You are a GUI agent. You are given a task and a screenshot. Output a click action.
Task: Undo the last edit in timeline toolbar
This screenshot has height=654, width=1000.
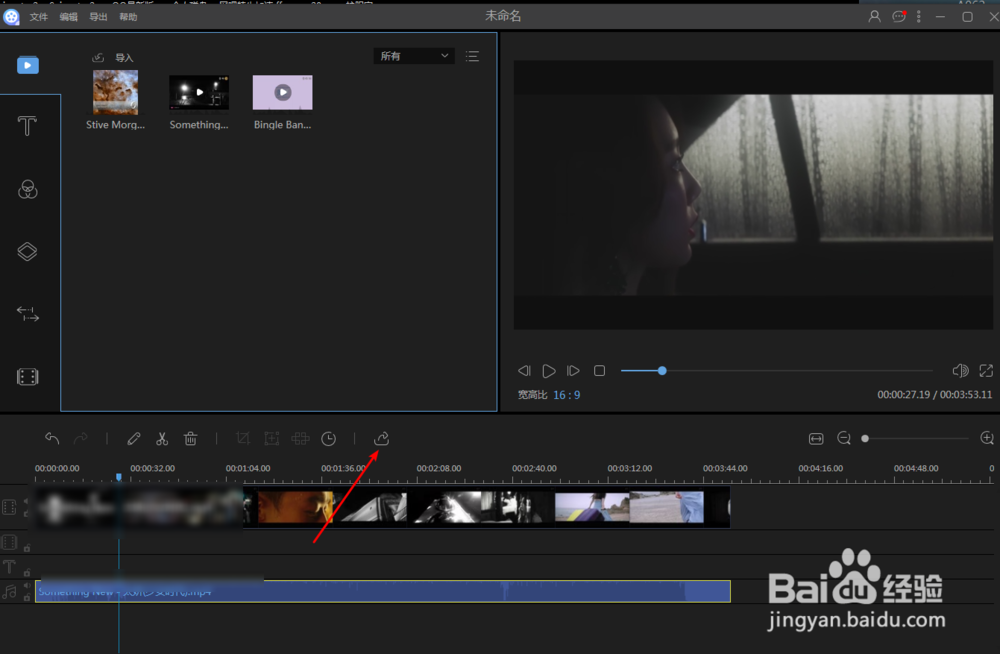point(52,438)
